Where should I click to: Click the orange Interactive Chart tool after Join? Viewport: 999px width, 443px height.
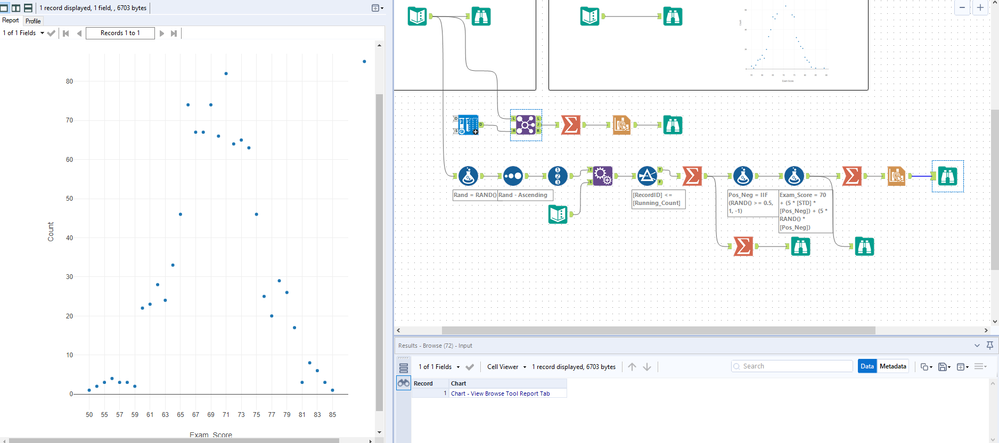[622, 125]
